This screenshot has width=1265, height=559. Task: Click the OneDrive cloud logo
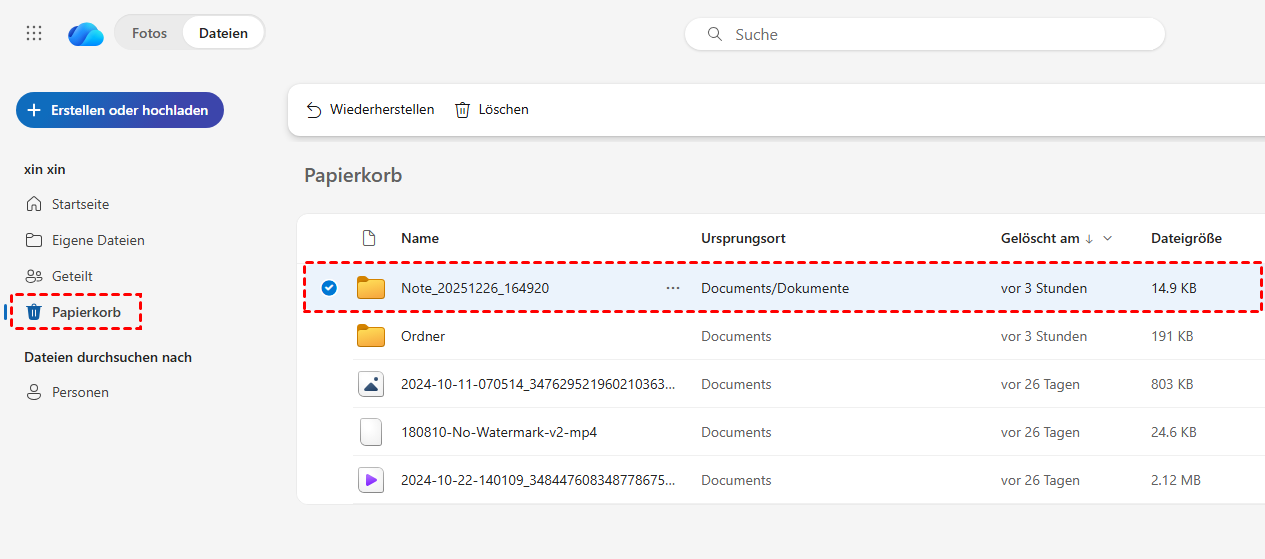[86, 34]
